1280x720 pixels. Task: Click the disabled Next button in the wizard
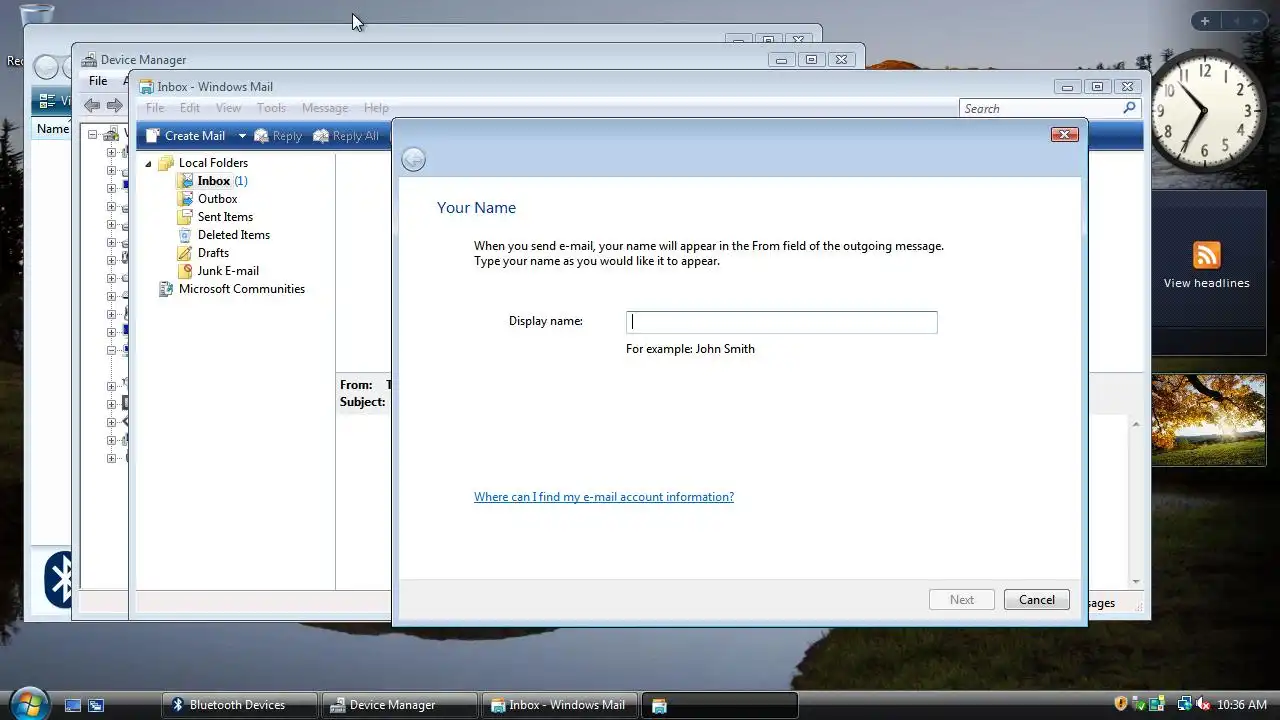962,600
